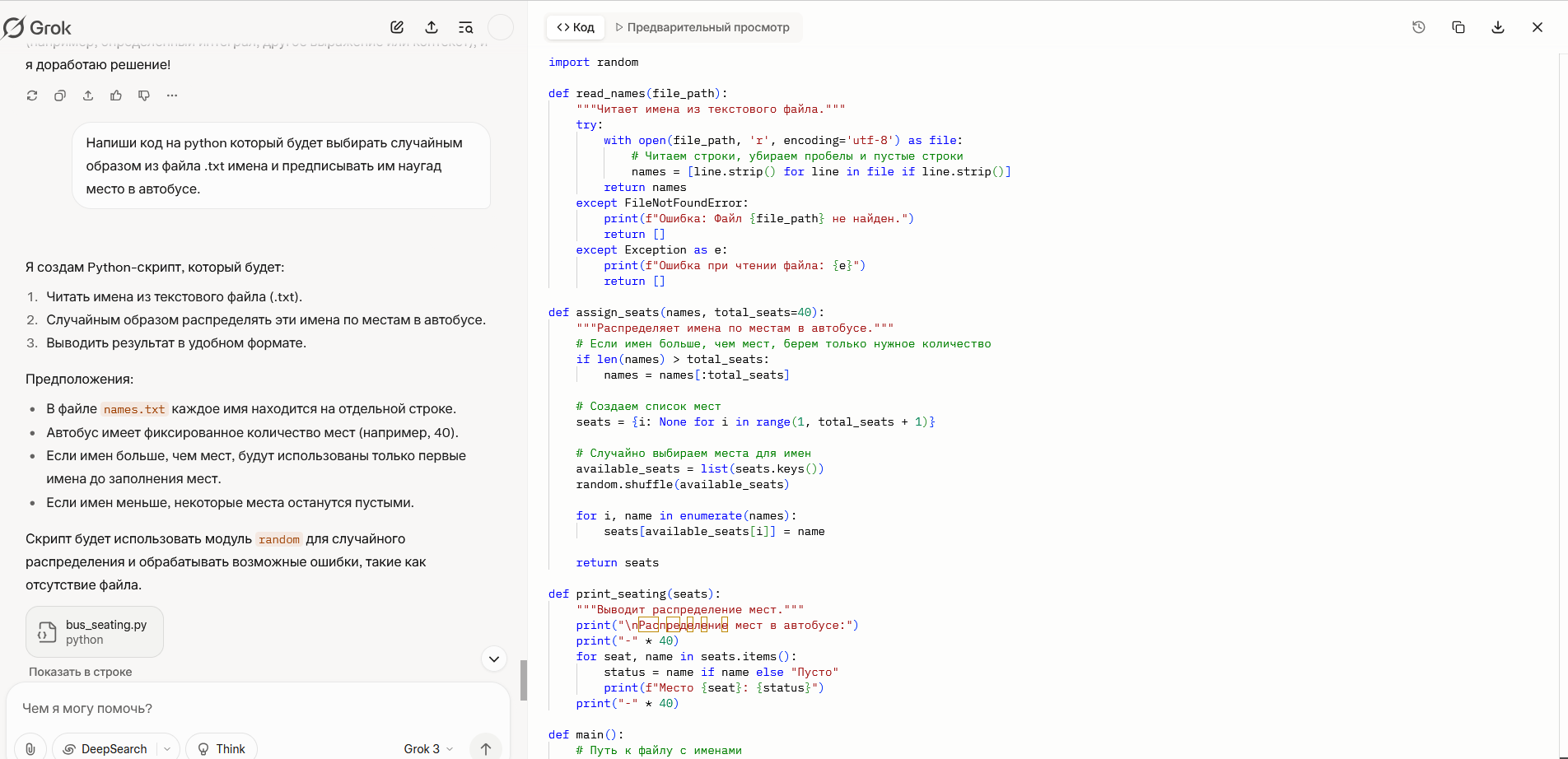Click the names.txt inline code text
The width and height of the screenshot is (1568, 759).
pos(134,409)
